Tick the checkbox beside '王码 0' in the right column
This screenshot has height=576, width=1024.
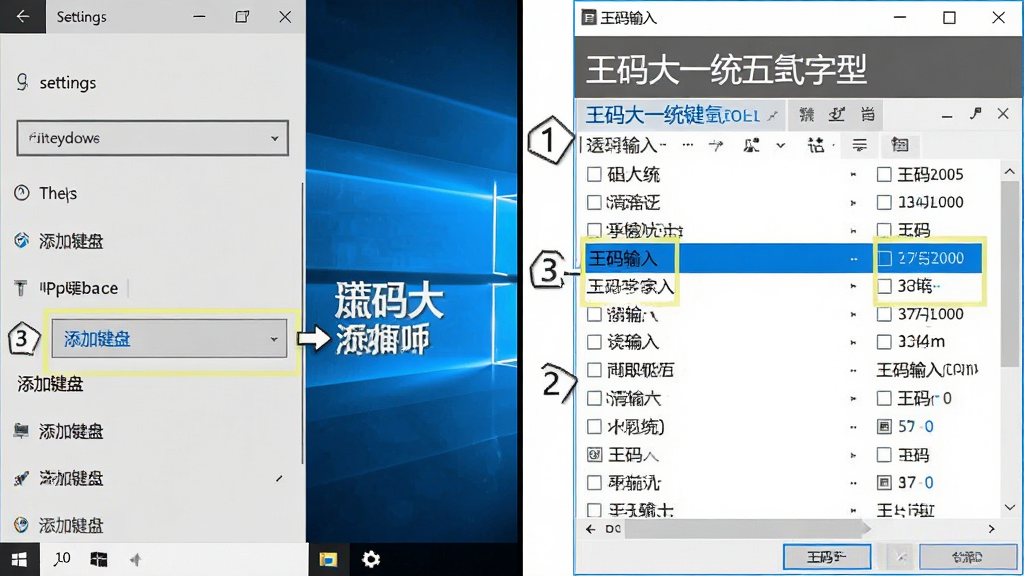tap(884, 398)
